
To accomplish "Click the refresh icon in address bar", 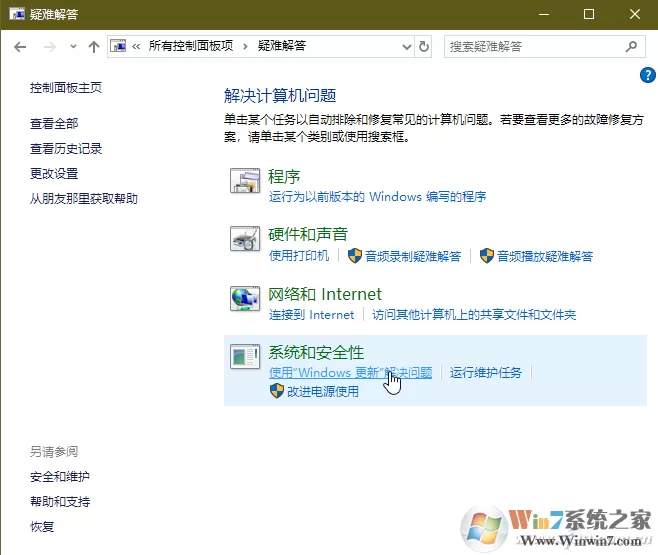I will point(424,46).
